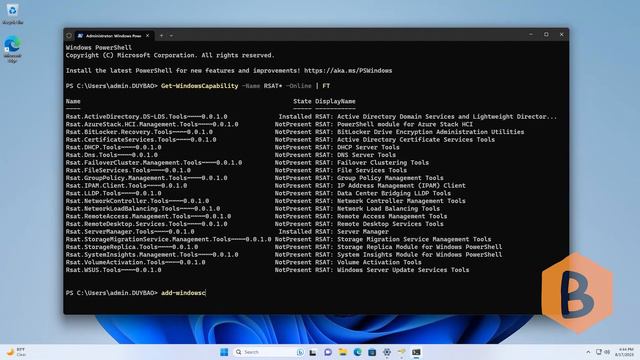
Task: Click Rsat.SystemInsights.Management.Tools entry
Action: tap(152, 255)
